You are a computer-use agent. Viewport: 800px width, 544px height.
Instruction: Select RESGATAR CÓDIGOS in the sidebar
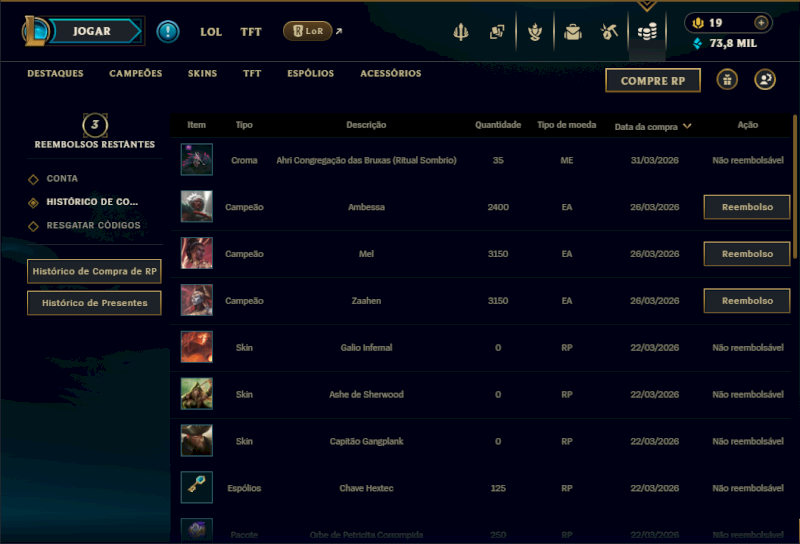pos(93,226)
